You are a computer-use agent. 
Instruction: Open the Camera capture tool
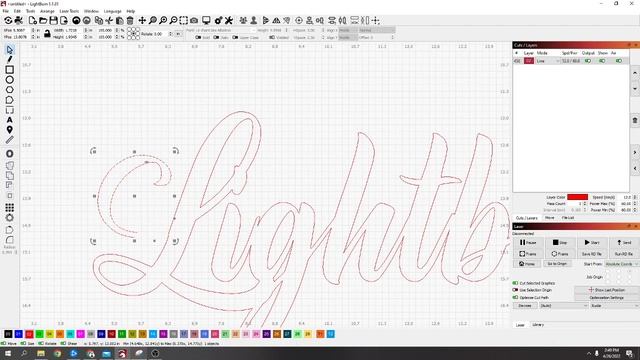[x=194, y=20]
